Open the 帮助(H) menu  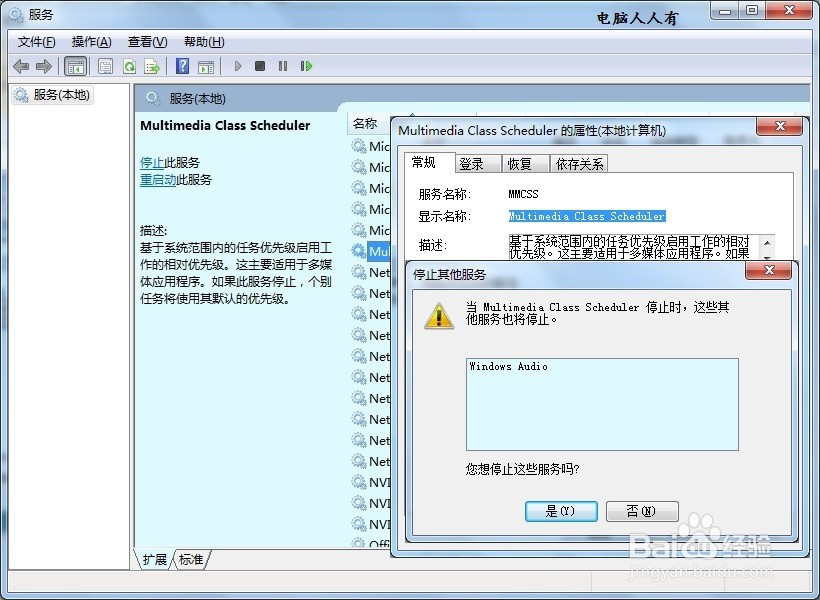[x=204, y=42]
